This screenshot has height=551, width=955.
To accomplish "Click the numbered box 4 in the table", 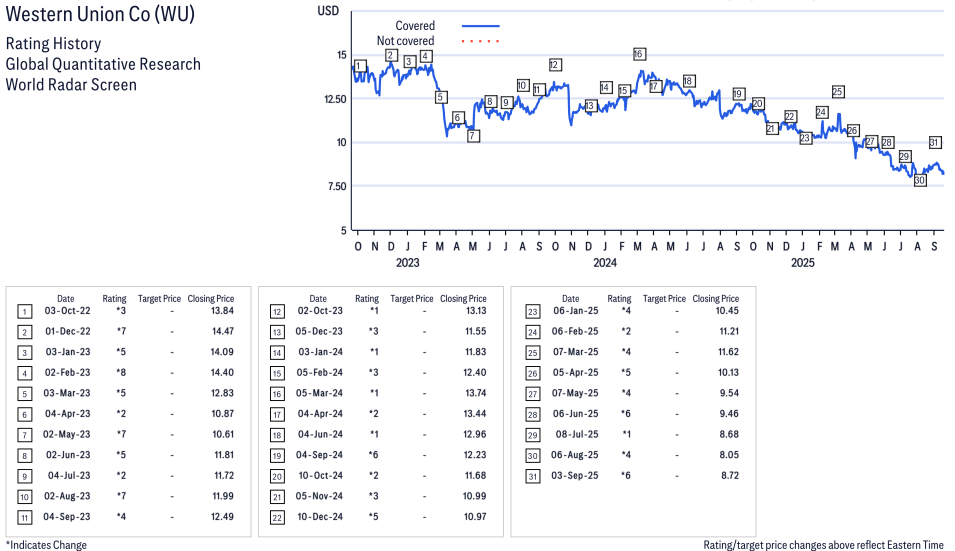I will 24,374.
